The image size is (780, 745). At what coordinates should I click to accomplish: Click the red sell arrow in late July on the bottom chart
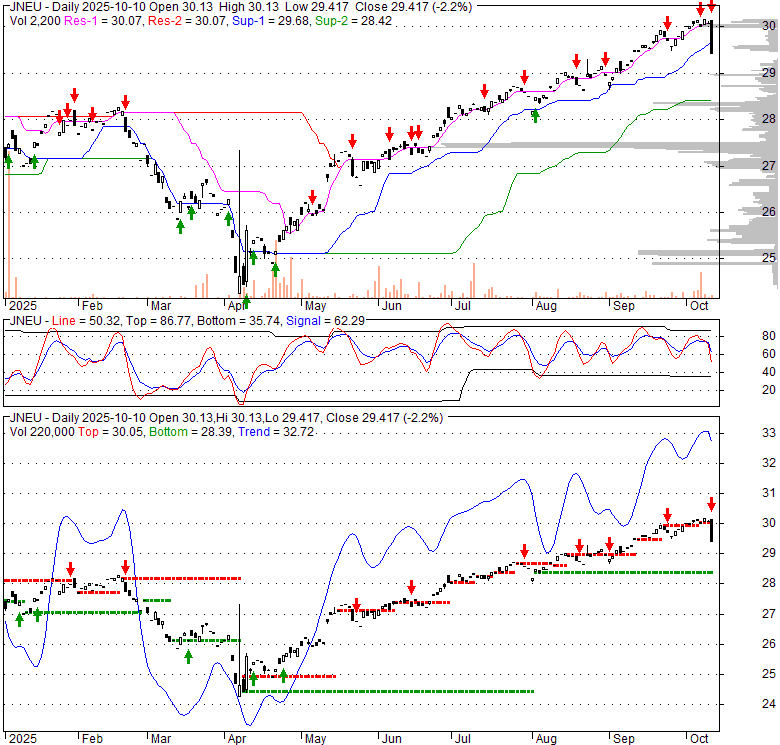[x=523, y=552]
